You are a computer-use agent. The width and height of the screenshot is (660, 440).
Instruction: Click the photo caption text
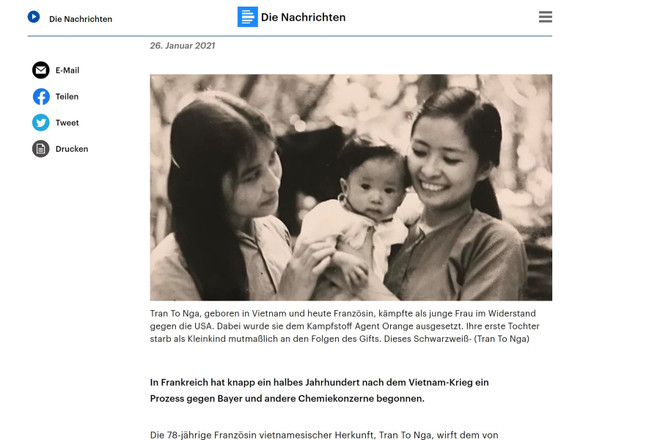click(345, 326)
